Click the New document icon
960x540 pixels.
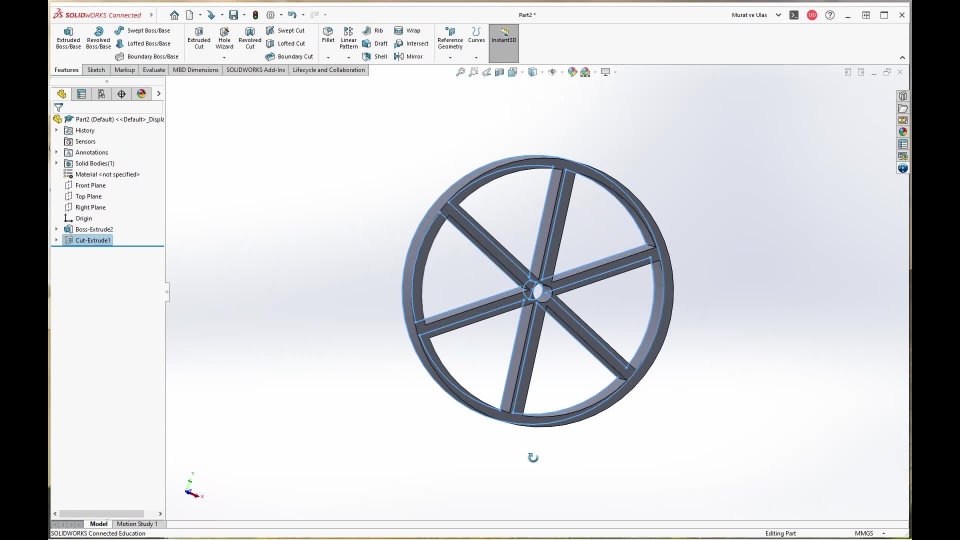coord(190,15)
